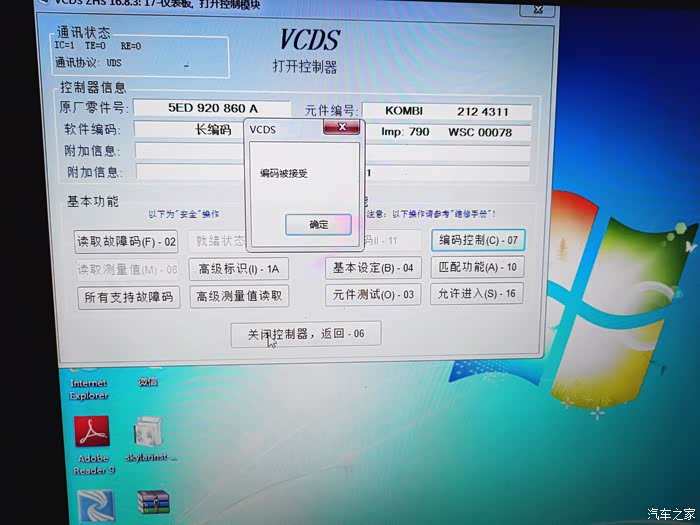Click 允许进入(S) - 16 button
The height and width of the screenshot is (525, 700).
(x=478, y=294)
